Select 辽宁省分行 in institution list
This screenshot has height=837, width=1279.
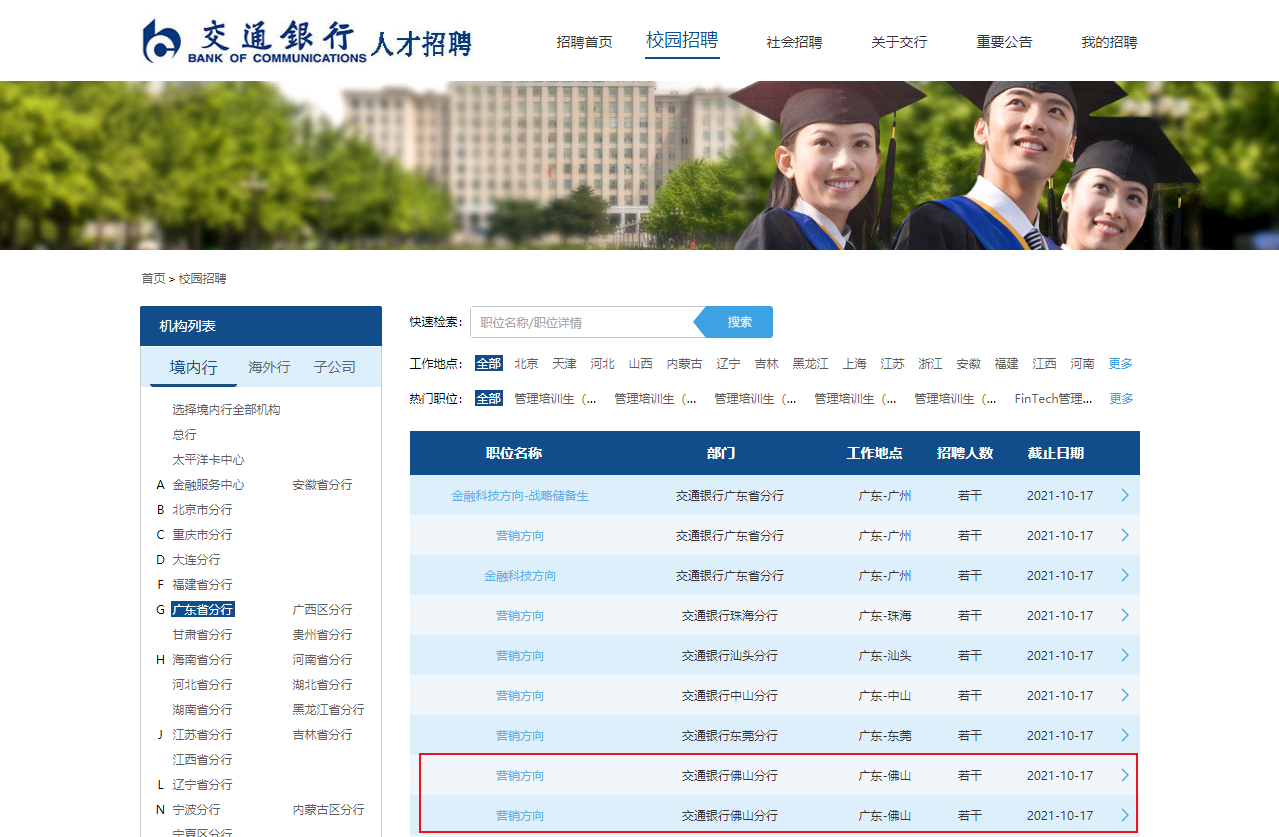click(202, 784)
